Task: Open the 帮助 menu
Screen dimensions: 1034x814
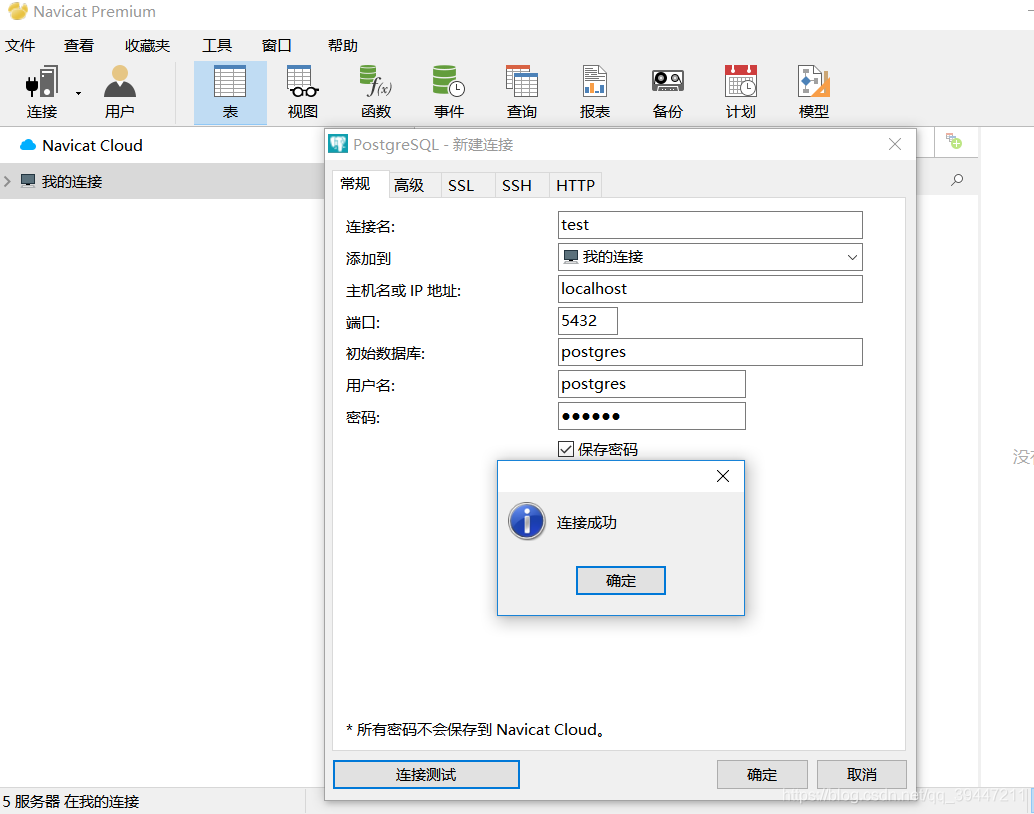Action: (342, 46)
